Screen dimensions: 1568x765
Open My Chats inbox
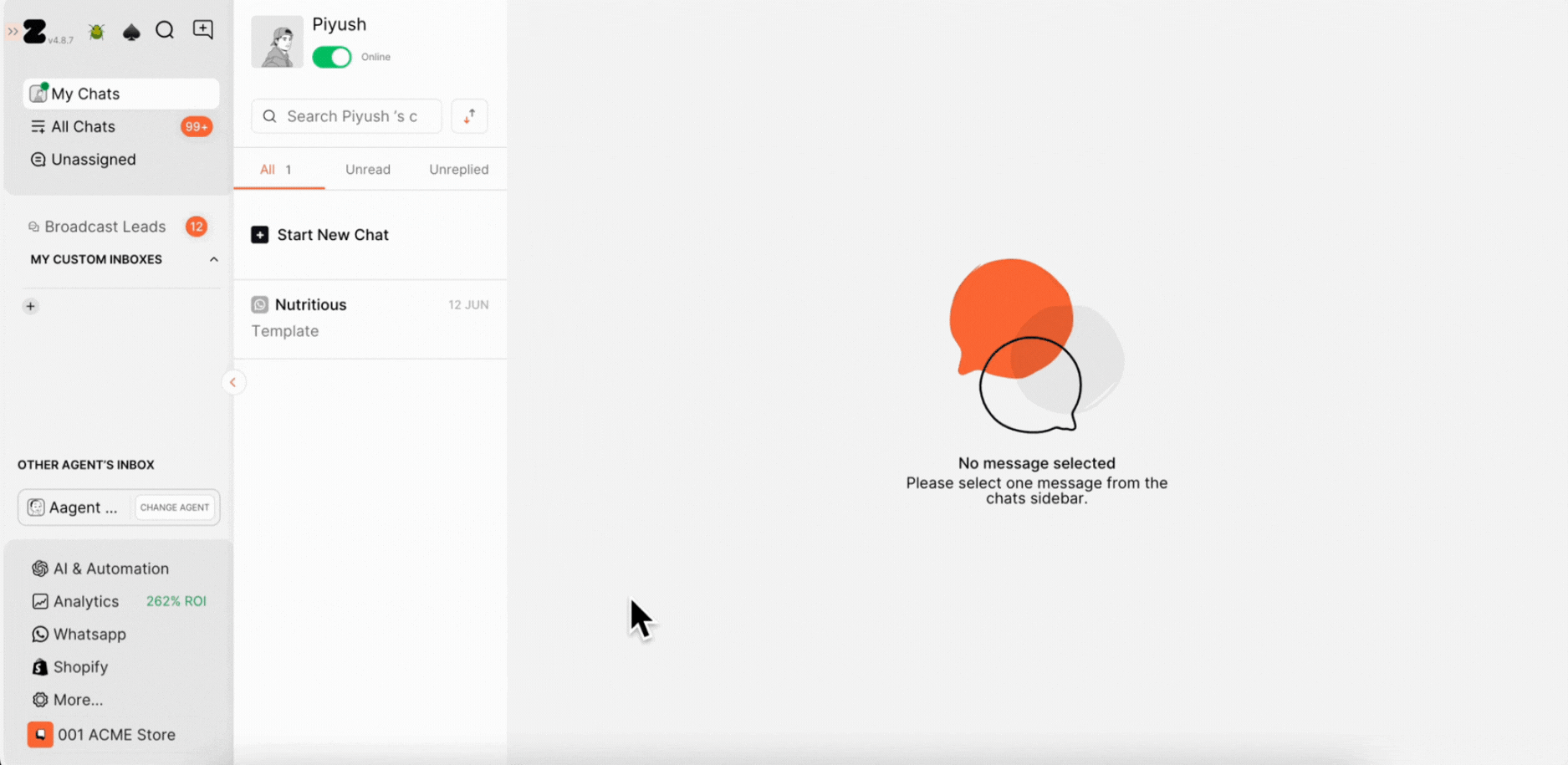(x=121, y=94)
